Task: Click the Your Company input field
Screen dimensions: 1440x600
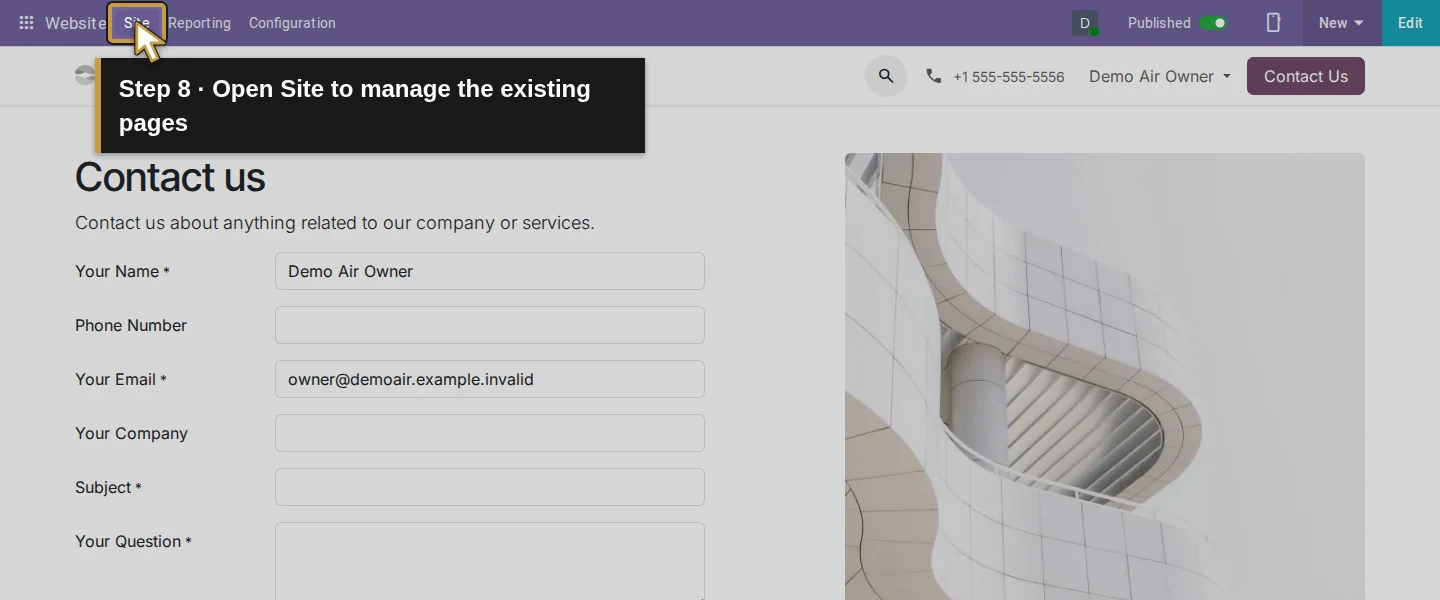Action: click(x=490, y=433)
